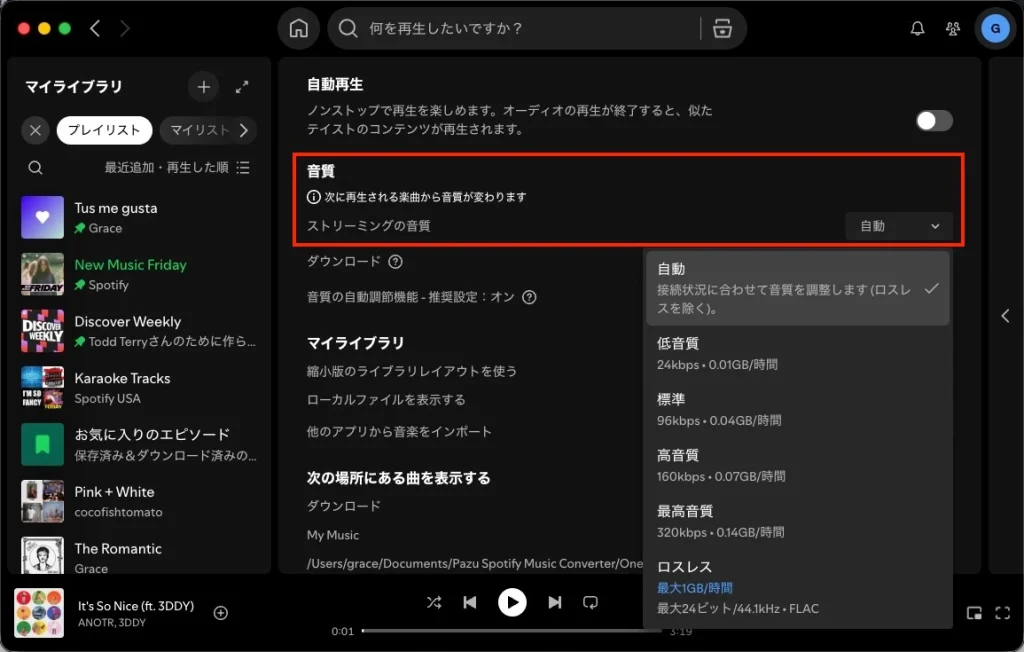
Task: Open Tus me gusta playlist
Action: tap(140, 218)
